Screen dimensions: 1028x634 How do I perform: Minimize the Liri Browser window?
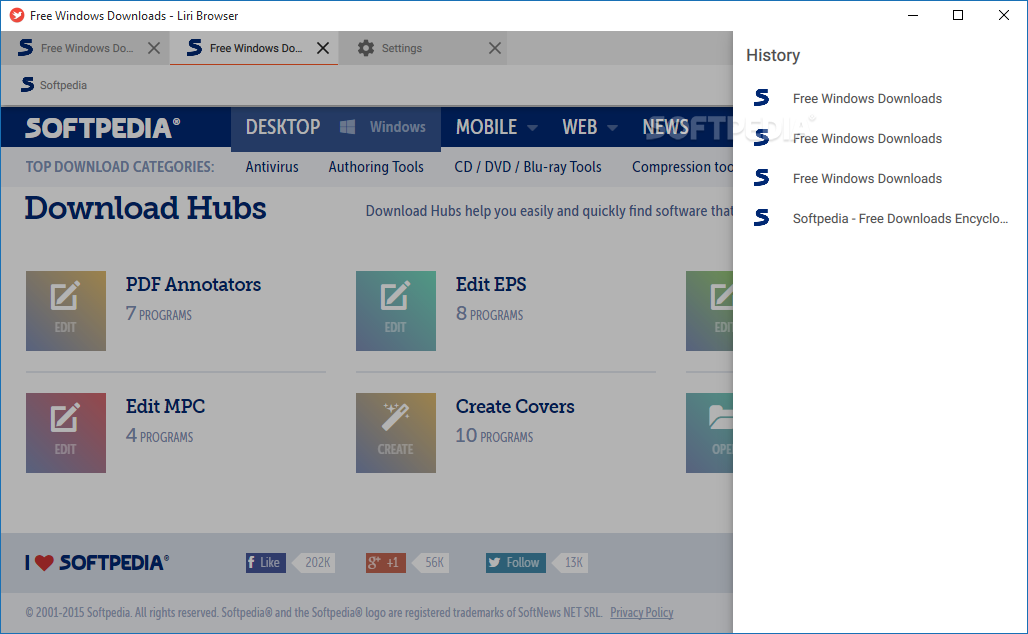[x=913, y=15]
